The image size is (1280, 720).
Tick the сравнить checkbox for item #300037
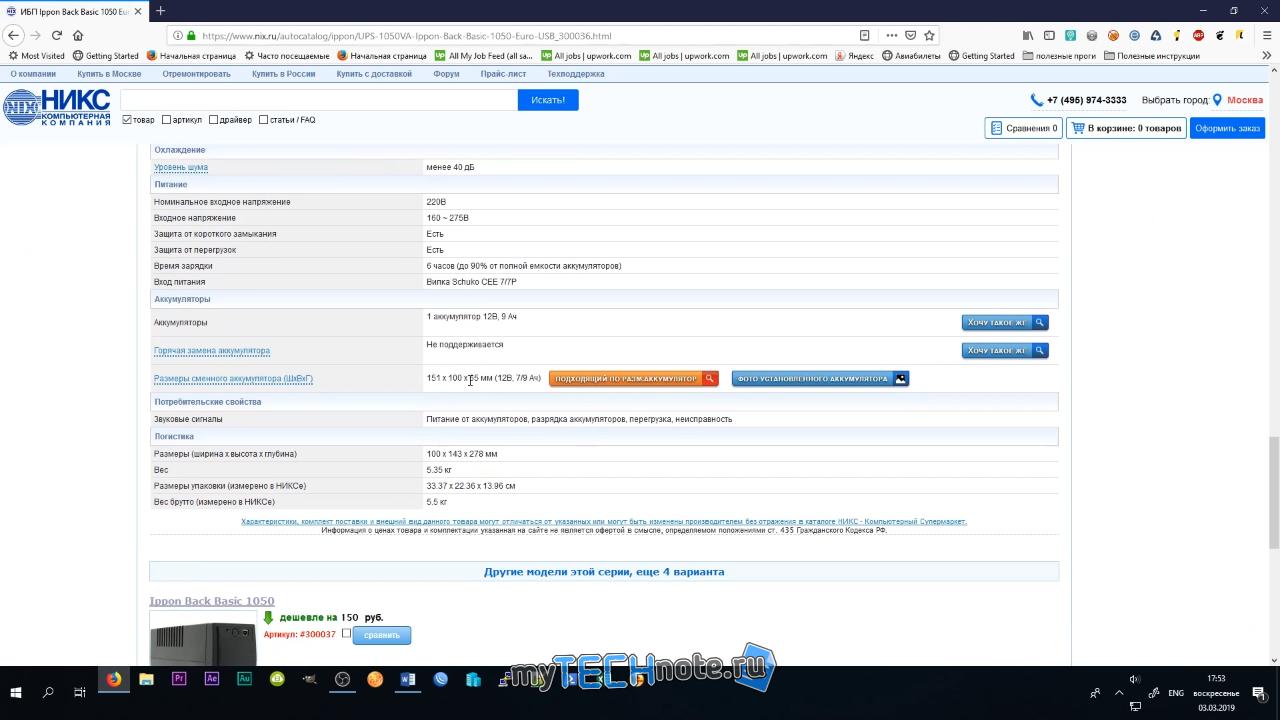click(x=346, y=633)
